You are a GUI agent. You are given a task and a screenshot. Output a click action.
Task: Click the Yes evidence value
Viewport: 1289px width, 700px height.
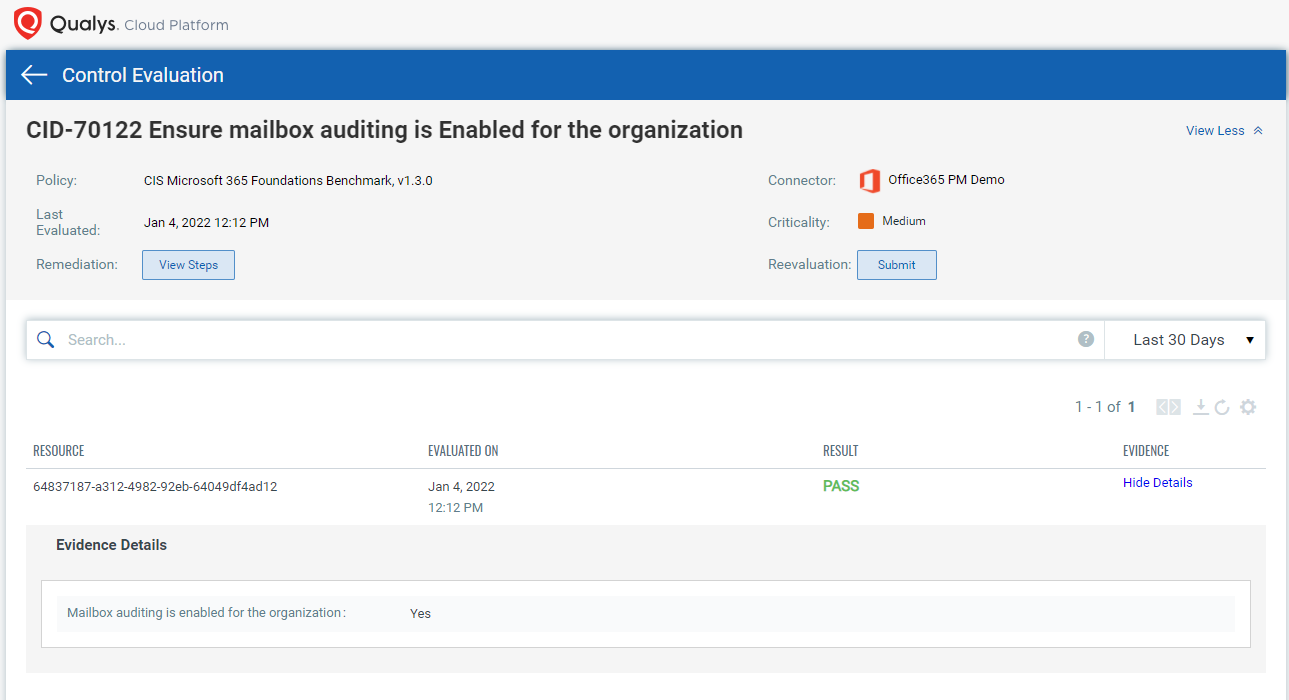pos(420,613)
